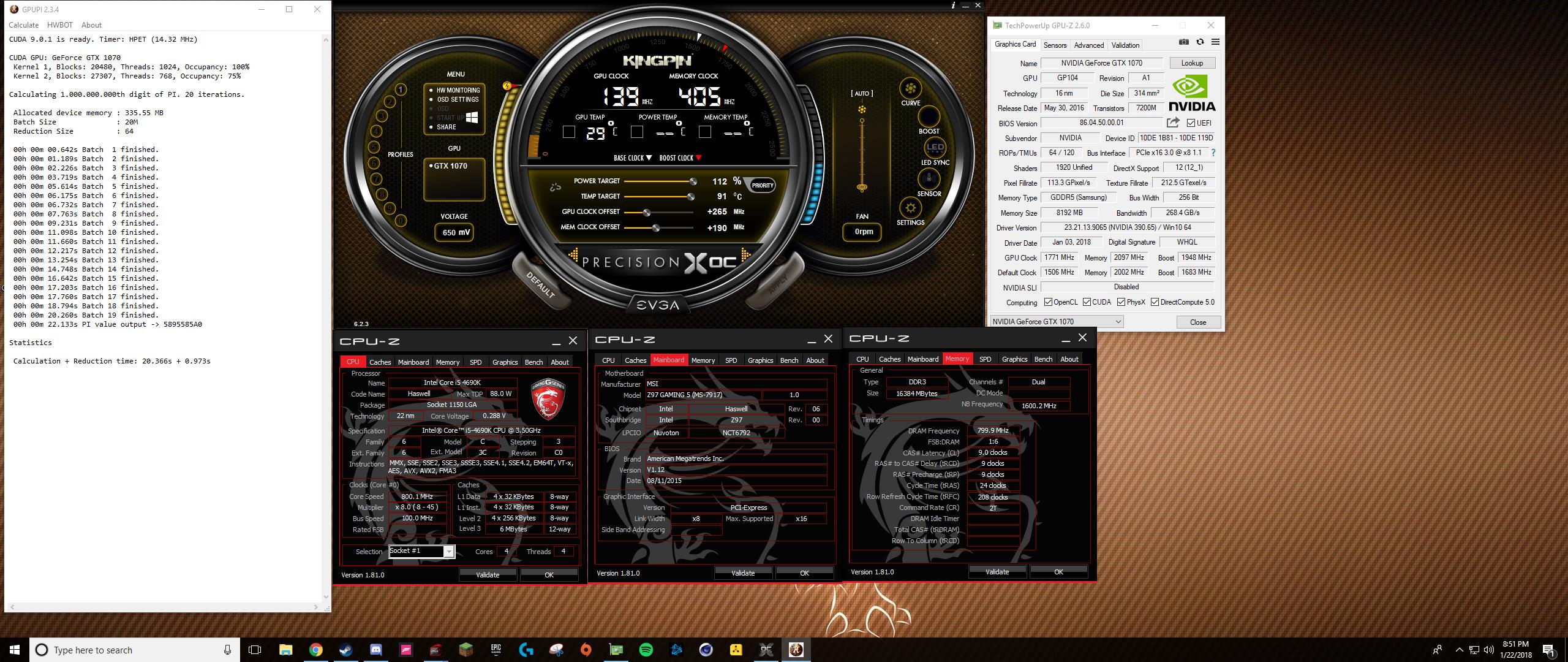The image size is (1568, 662).
Task: Toggle UEFI checkbox in GPU-Z
Action: (x=1191, y=123)
